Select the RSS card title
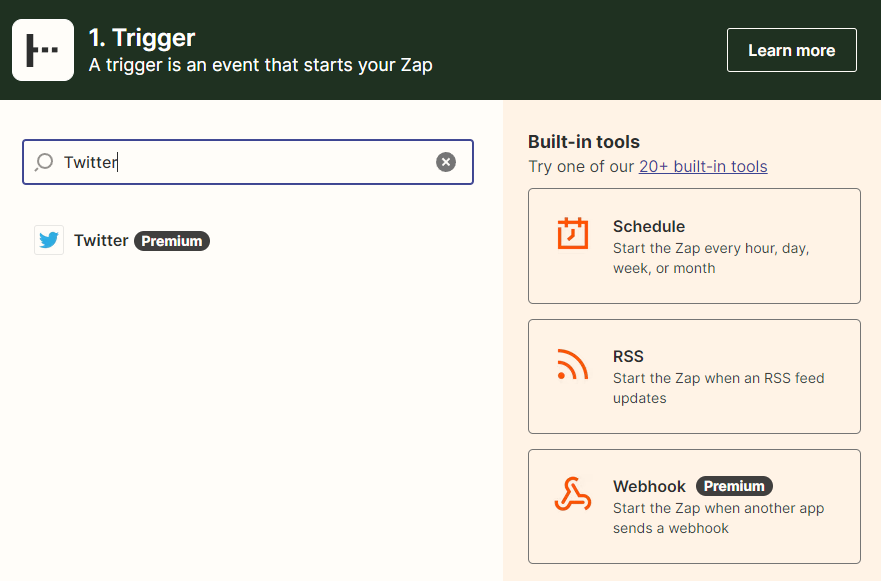881x581 pixels. tap(628, 356)
